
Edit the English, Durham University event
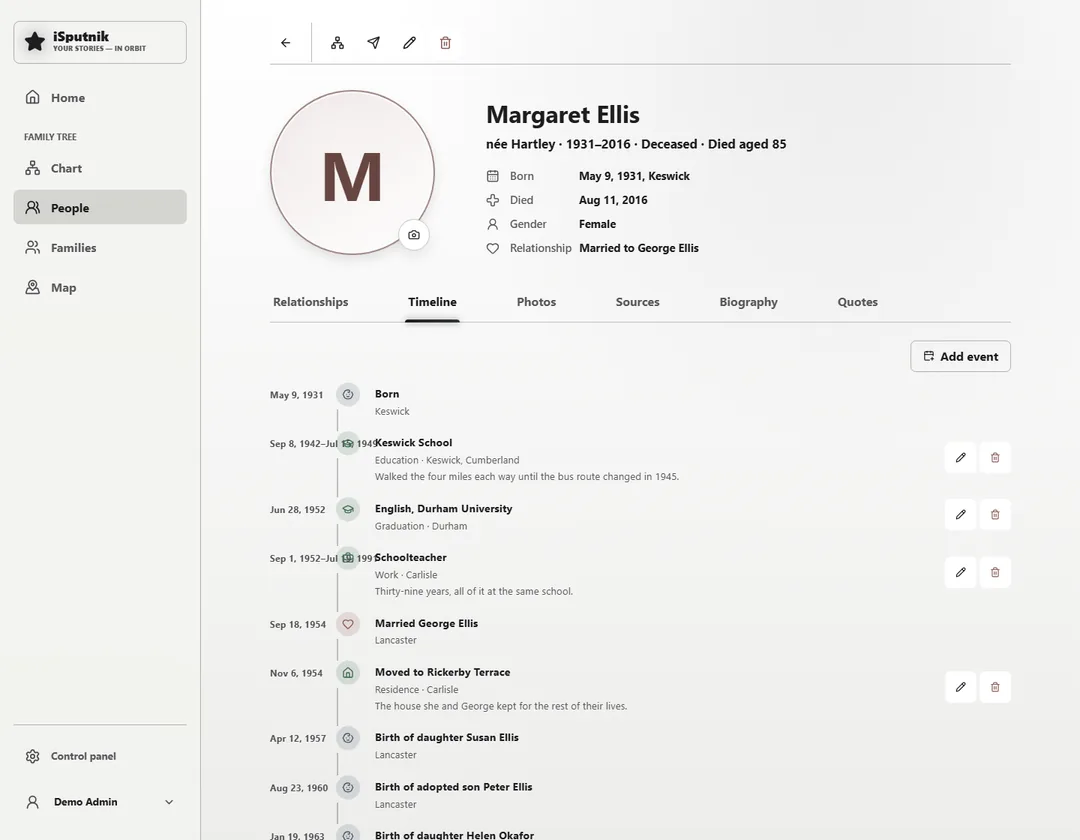[x=961, y=515]
